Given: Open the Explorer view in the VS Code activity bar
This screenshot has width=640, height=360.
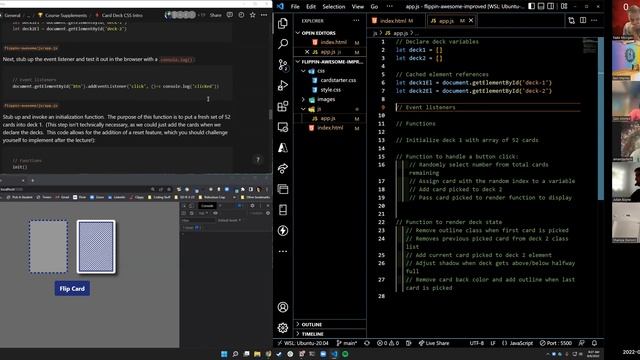Looking at the screenshot, I should pos(283,23).
